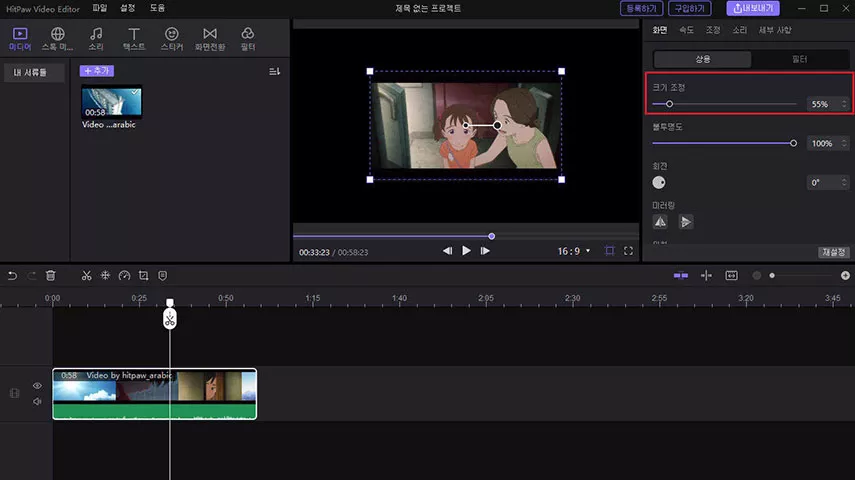Switch to the Speed (속도) tab
Image resolution: width=855 pixels, height=480 pixels.
click(686, 30)
